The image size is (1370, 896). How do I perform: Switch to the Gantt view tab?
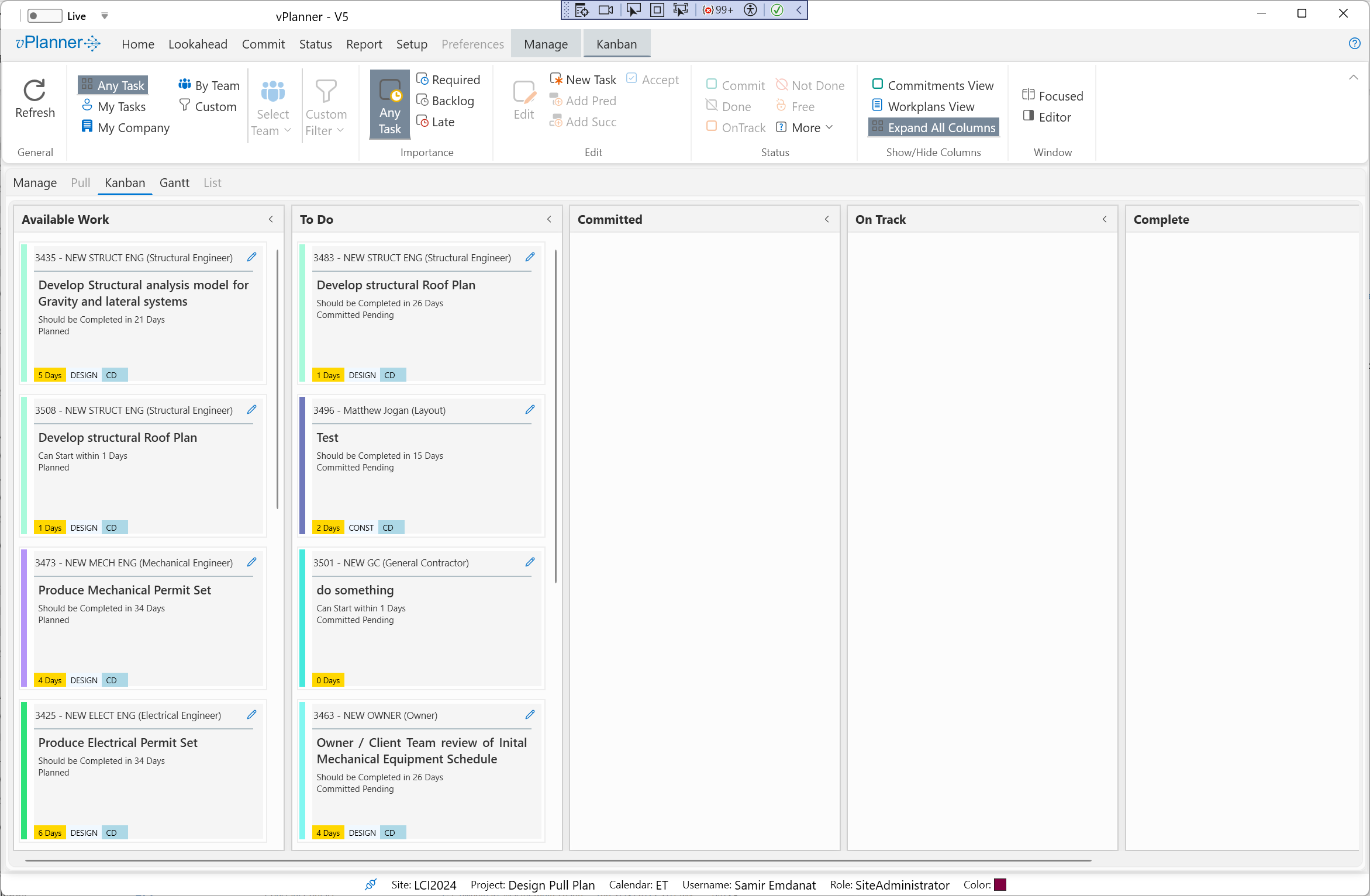(174, 183)
